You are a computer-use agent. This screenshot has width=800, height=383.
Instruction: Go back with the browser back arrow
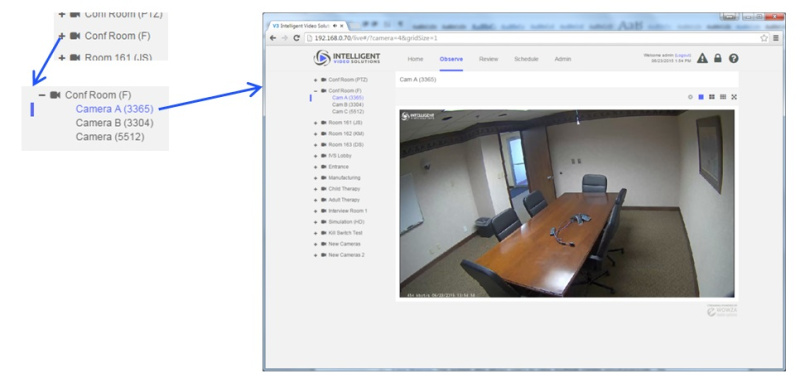(273, 38)
